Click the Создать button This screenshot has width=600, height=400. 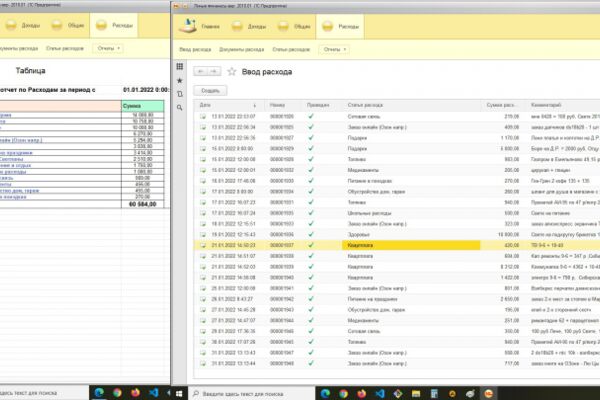(210, 91)
